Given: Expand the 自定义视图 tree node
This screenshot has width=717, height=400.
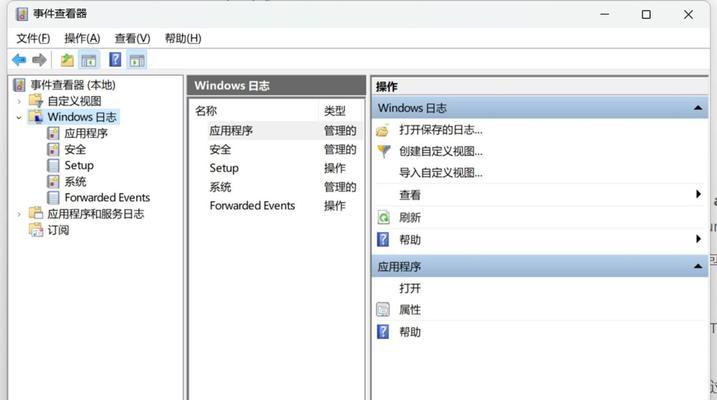Looking at the screenshot, I should pos(19,101).
